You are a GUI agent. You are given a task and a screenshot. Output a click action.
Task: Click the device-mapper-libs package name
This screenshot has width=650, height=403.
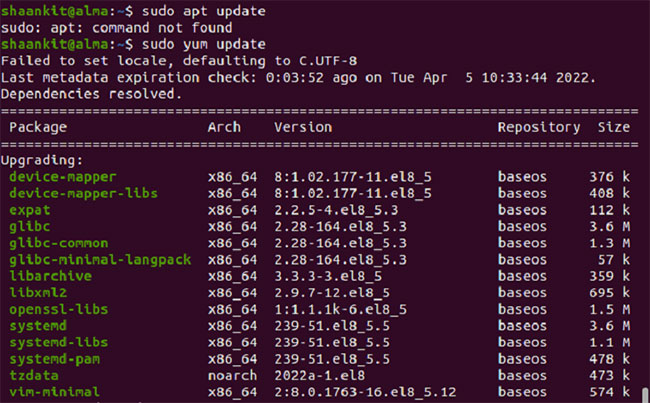83,194
